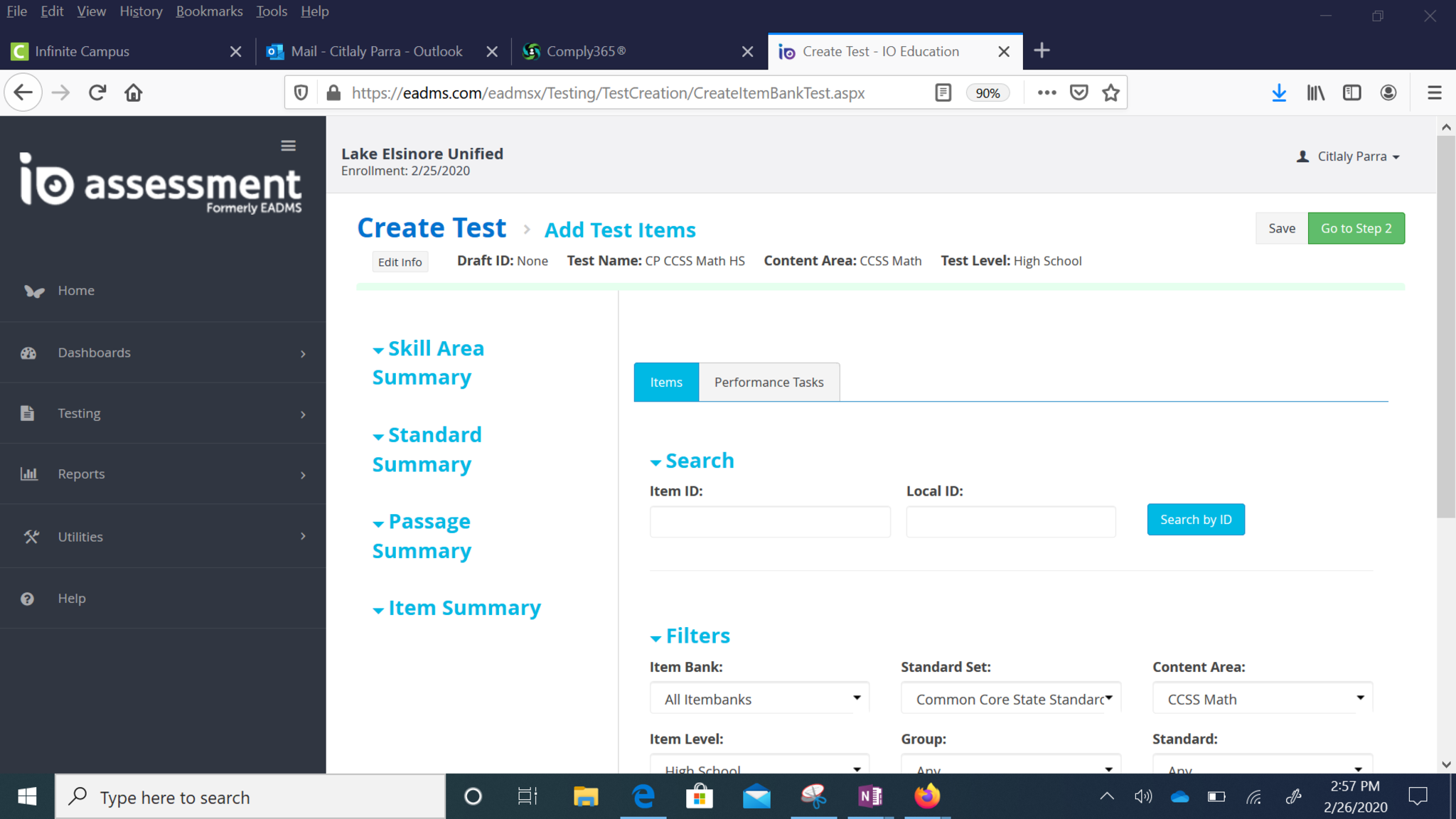1456x819 pixels.
Task: Toggle Firefox reader view icon
Action: pos(943,93)
